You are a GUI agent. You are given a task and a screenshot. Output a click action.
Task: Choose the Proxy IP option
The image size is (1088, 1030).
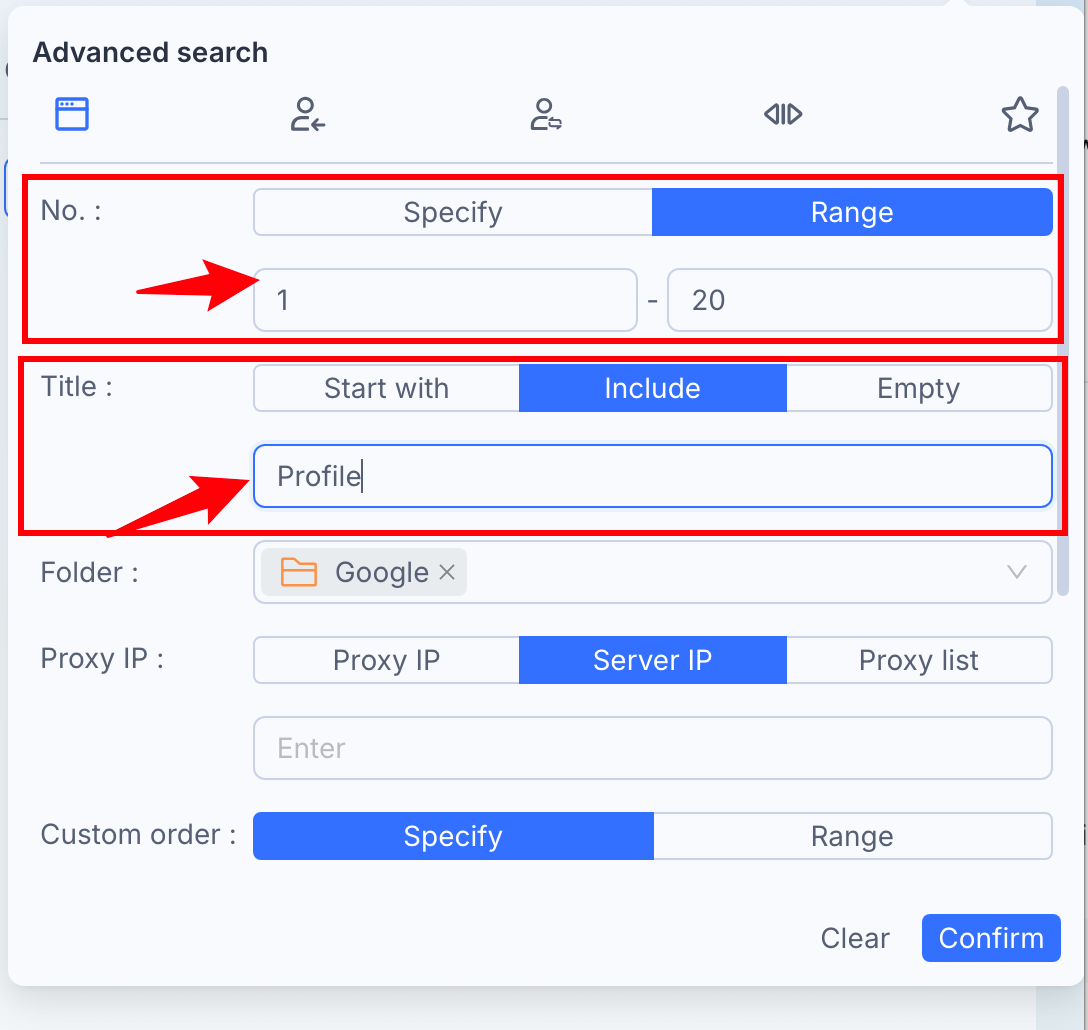[386, 660]
